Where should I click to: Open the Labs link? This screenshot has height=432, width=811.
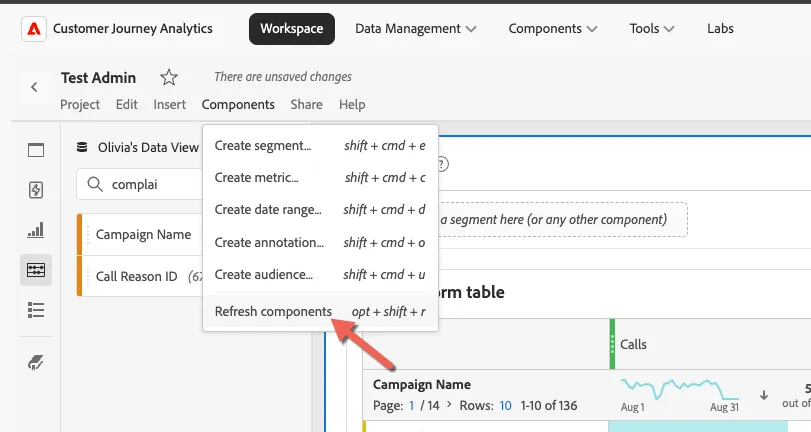(x=720, y=29)
